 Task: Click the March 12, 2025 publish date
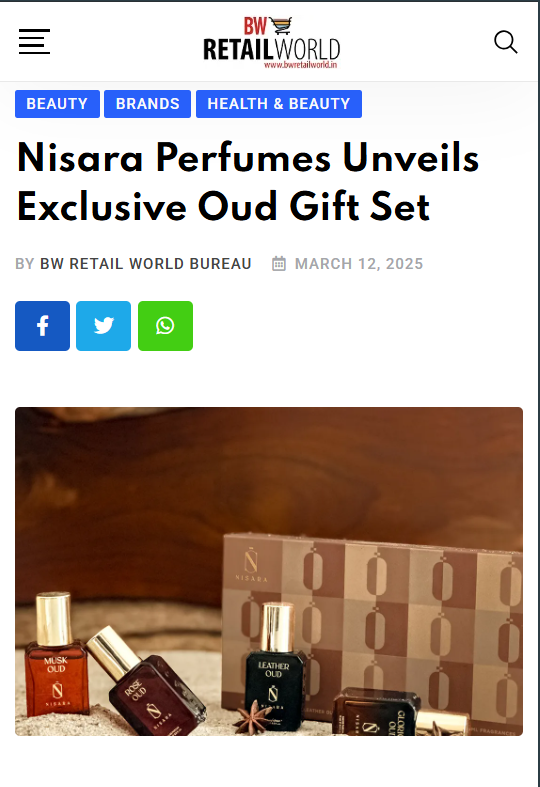359,264
